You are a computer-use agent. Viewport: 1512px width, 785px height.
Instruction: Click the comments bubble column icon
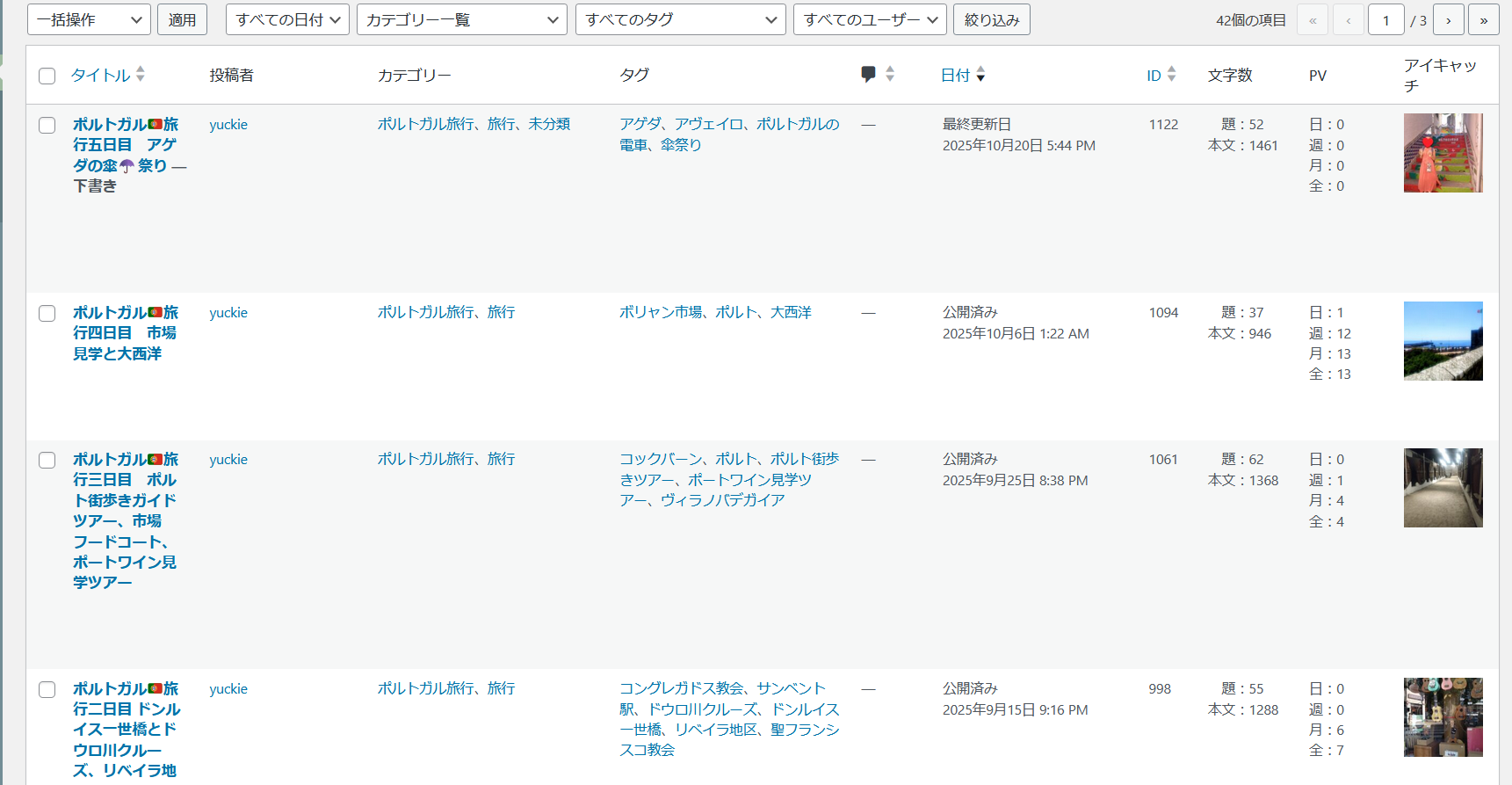868,75
